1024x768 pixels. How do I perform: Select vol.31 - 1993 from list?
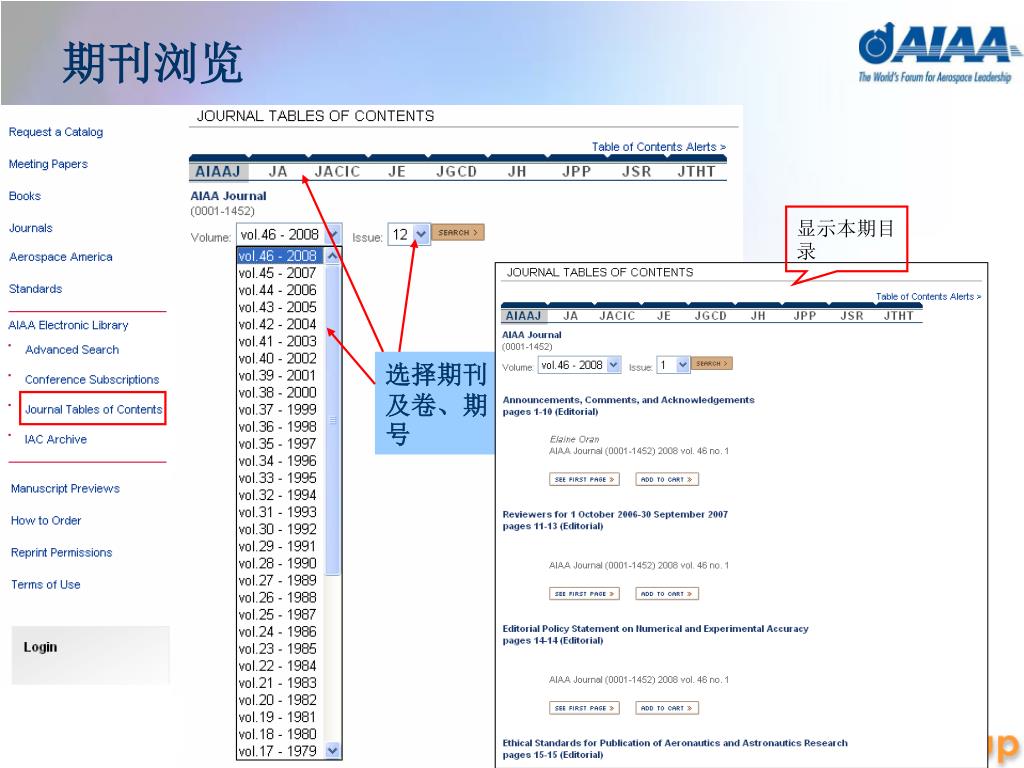(x=280, y=512)
